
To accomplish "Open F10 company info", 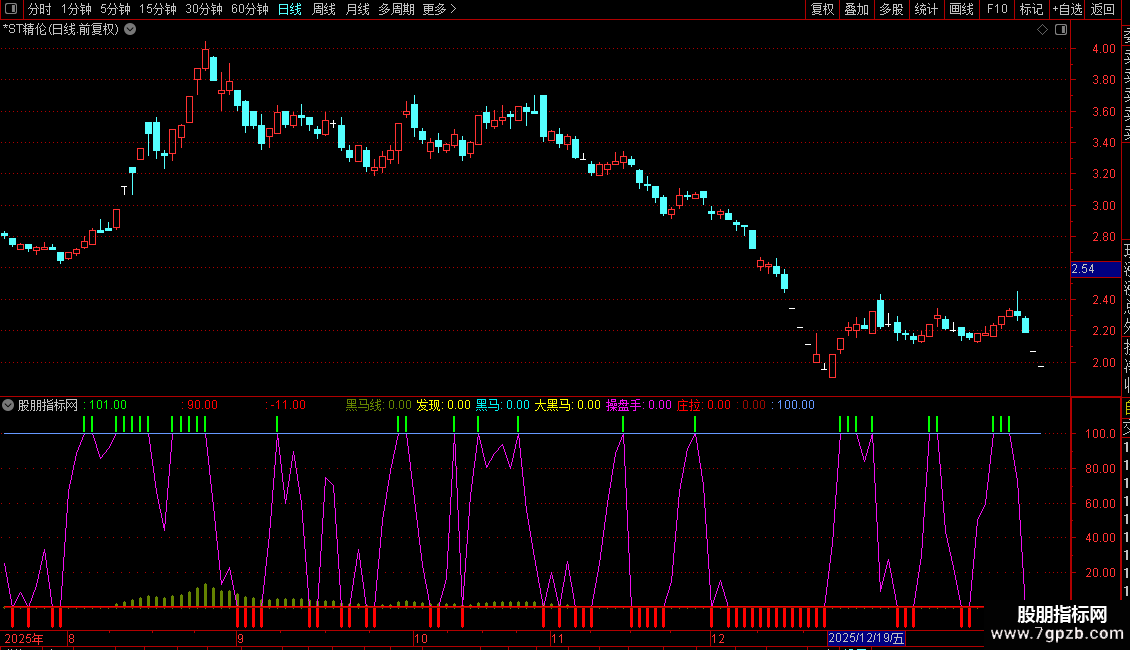I will (x=997, y=9).
